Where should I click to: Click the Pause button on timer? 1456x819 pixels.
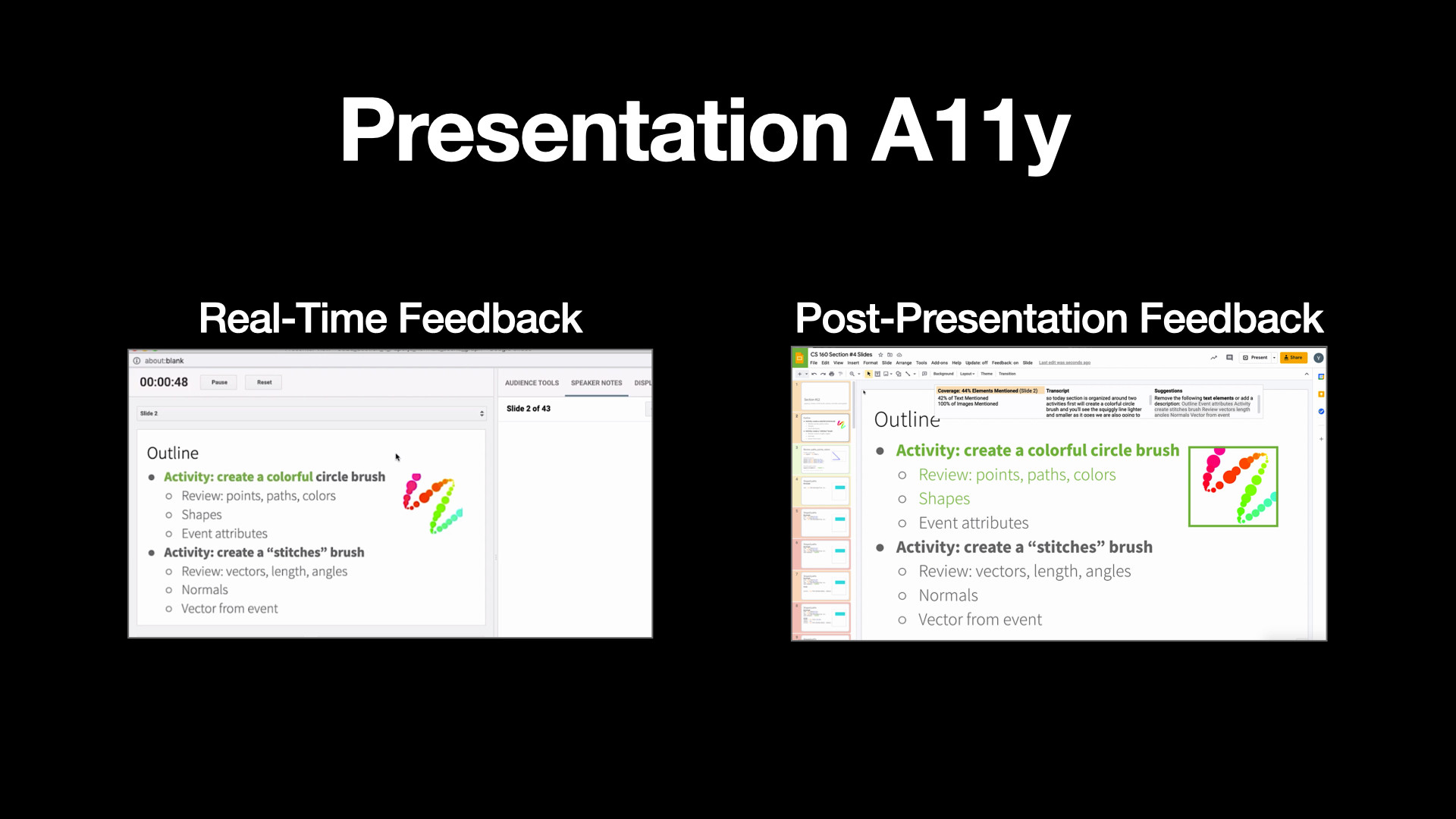point(219,382)
